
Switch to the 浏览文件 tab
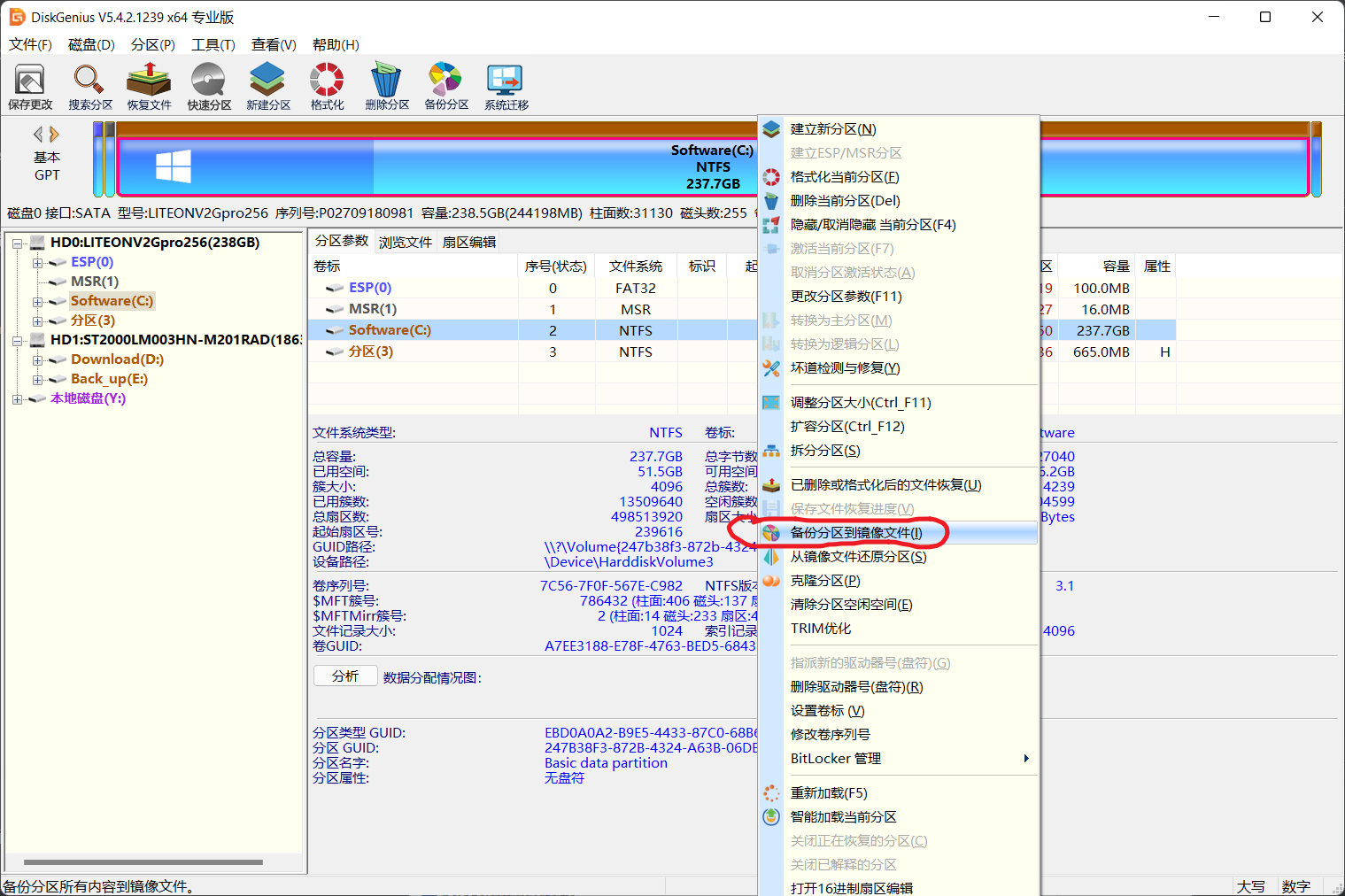[x=406, y=242]
